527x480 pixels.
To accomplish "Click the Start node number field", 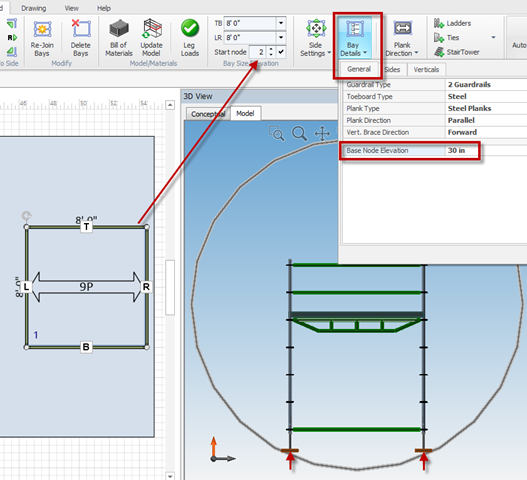I will [258, 52].
